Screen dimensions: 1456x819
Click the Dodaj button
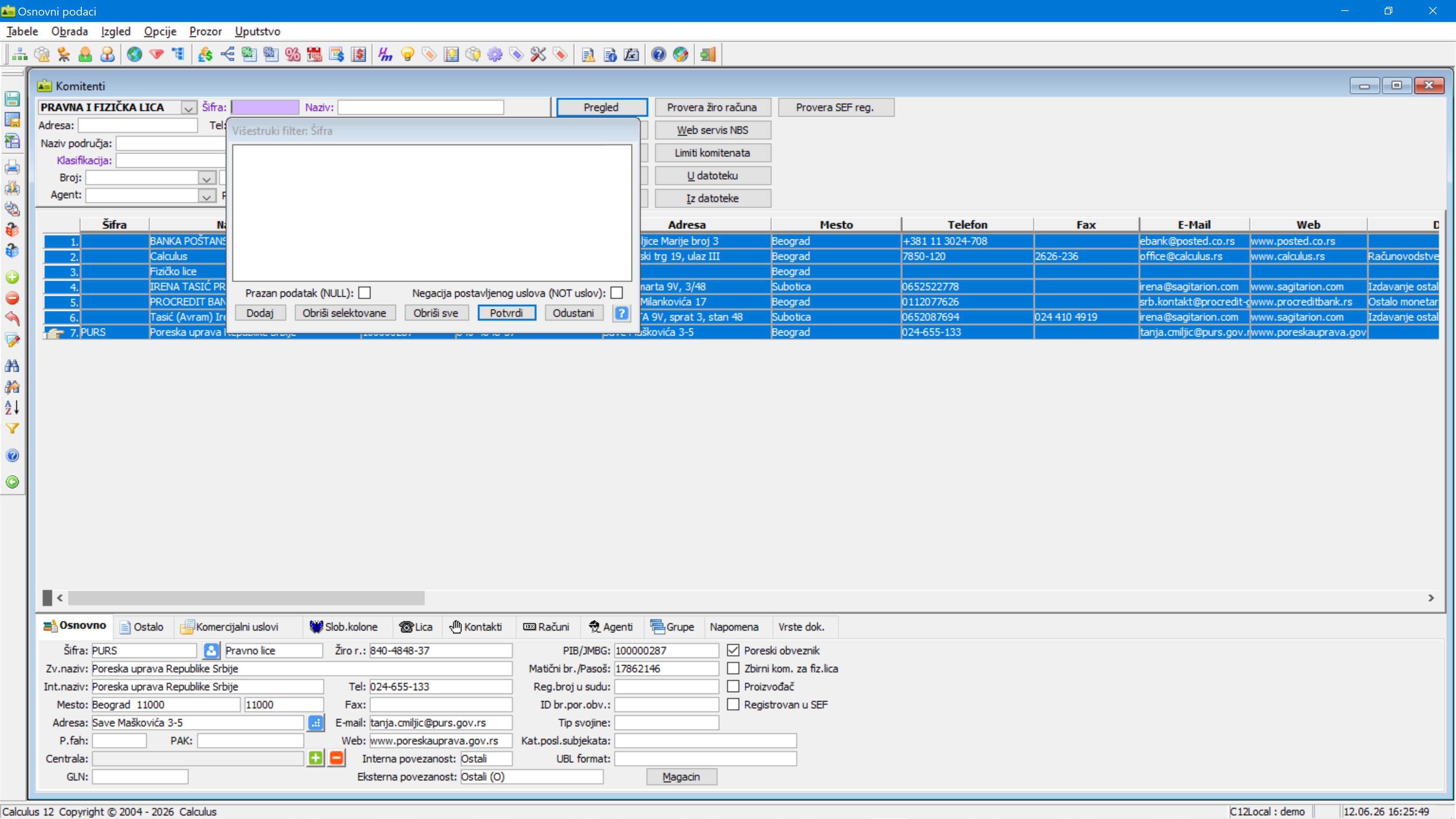click(x=259, y=313)
